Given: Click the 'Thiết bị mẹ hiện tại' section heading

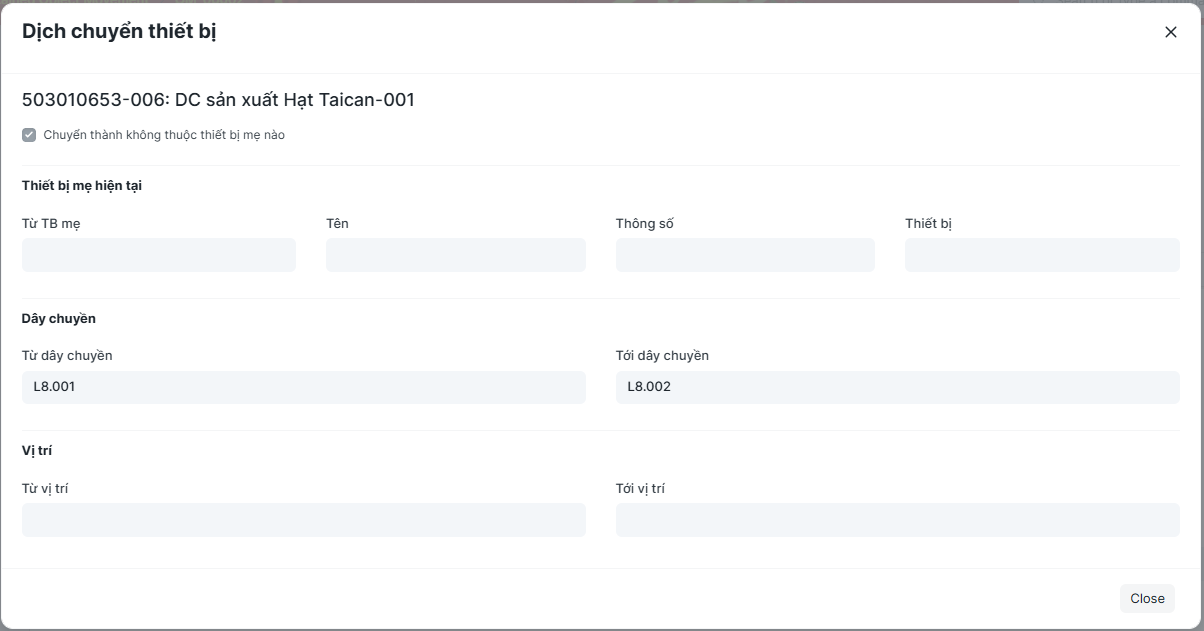Looking at the screenshot, I should tap(82, 186).
